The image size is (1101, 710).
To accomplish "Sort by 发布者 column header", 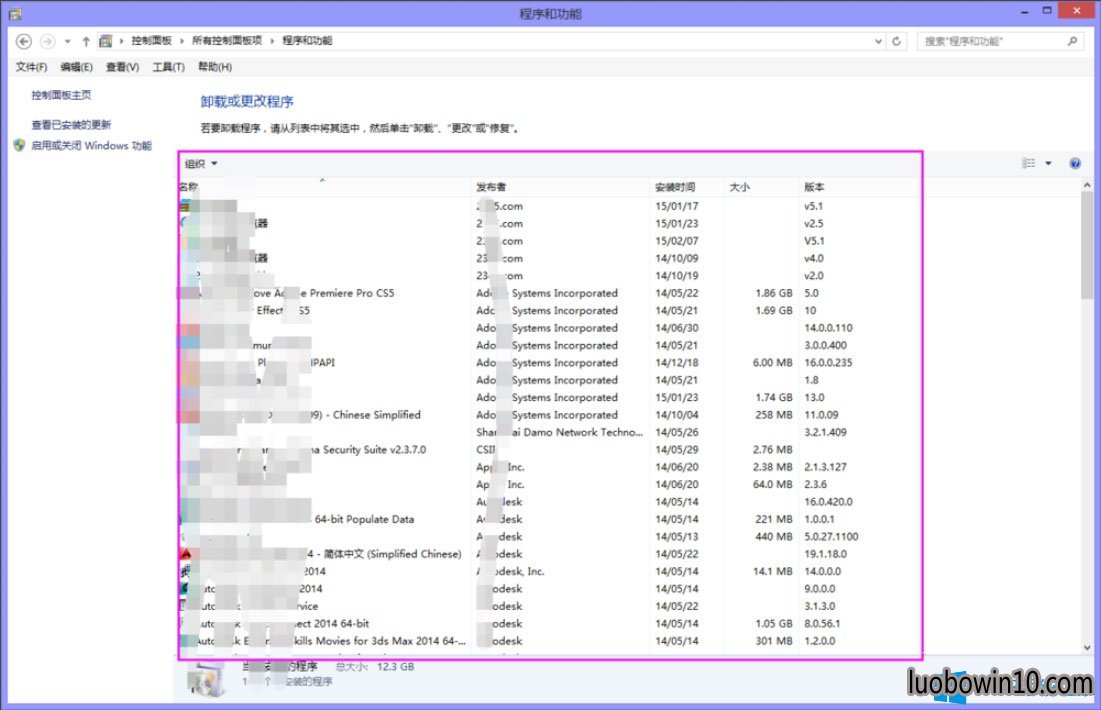I will click(562, 187).
